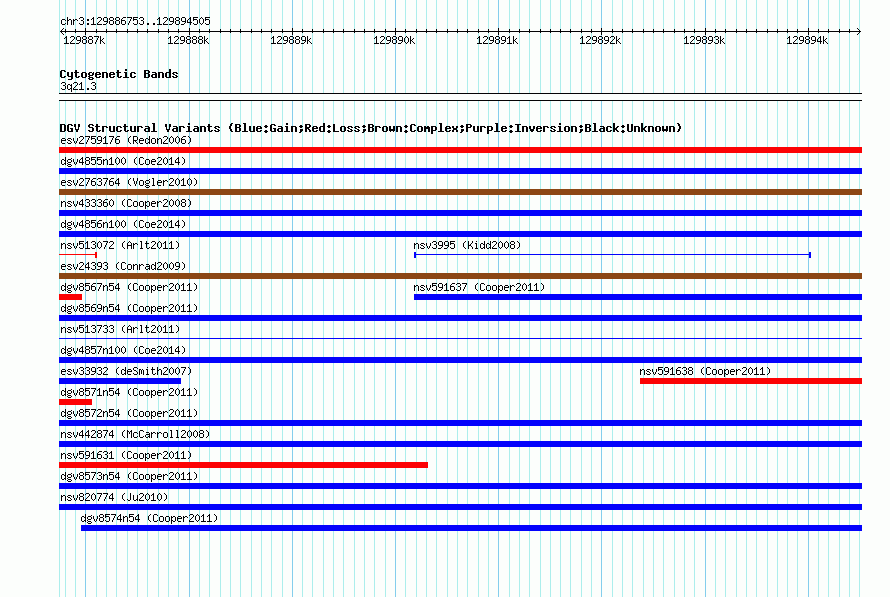Select esv24393 (Conrad2009) label
This screenshot has height=597, width=890.
coord(123,266)
